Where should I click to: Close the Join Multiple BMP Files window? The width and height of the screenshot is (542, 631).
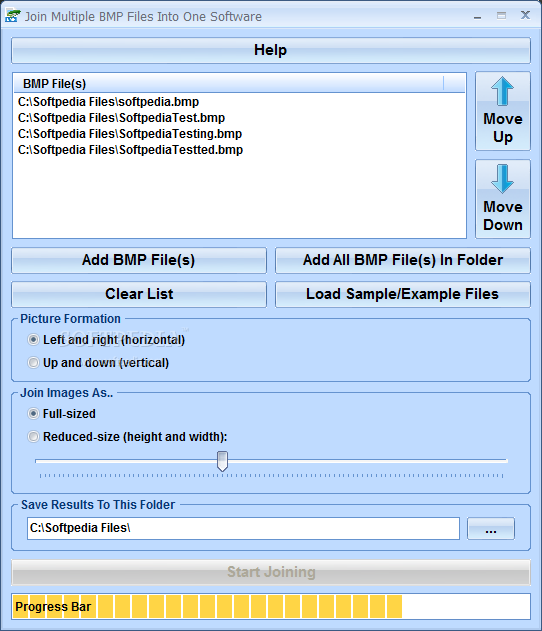click(525, 15)
